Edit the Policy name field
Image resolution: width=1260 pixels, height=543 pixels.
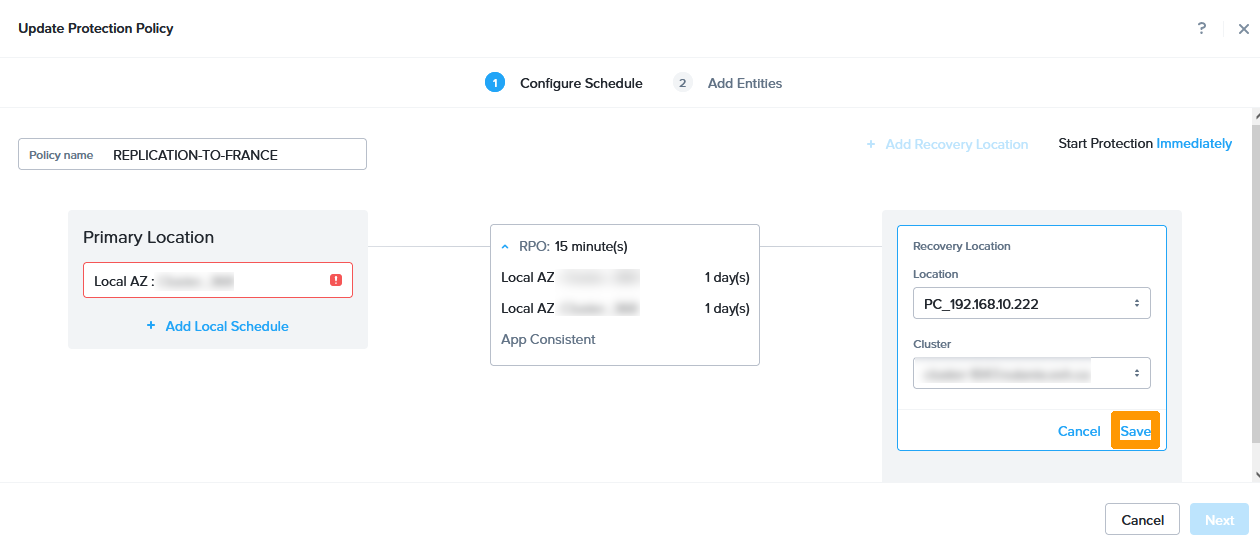pyautogui.click(x=235, y=155)
